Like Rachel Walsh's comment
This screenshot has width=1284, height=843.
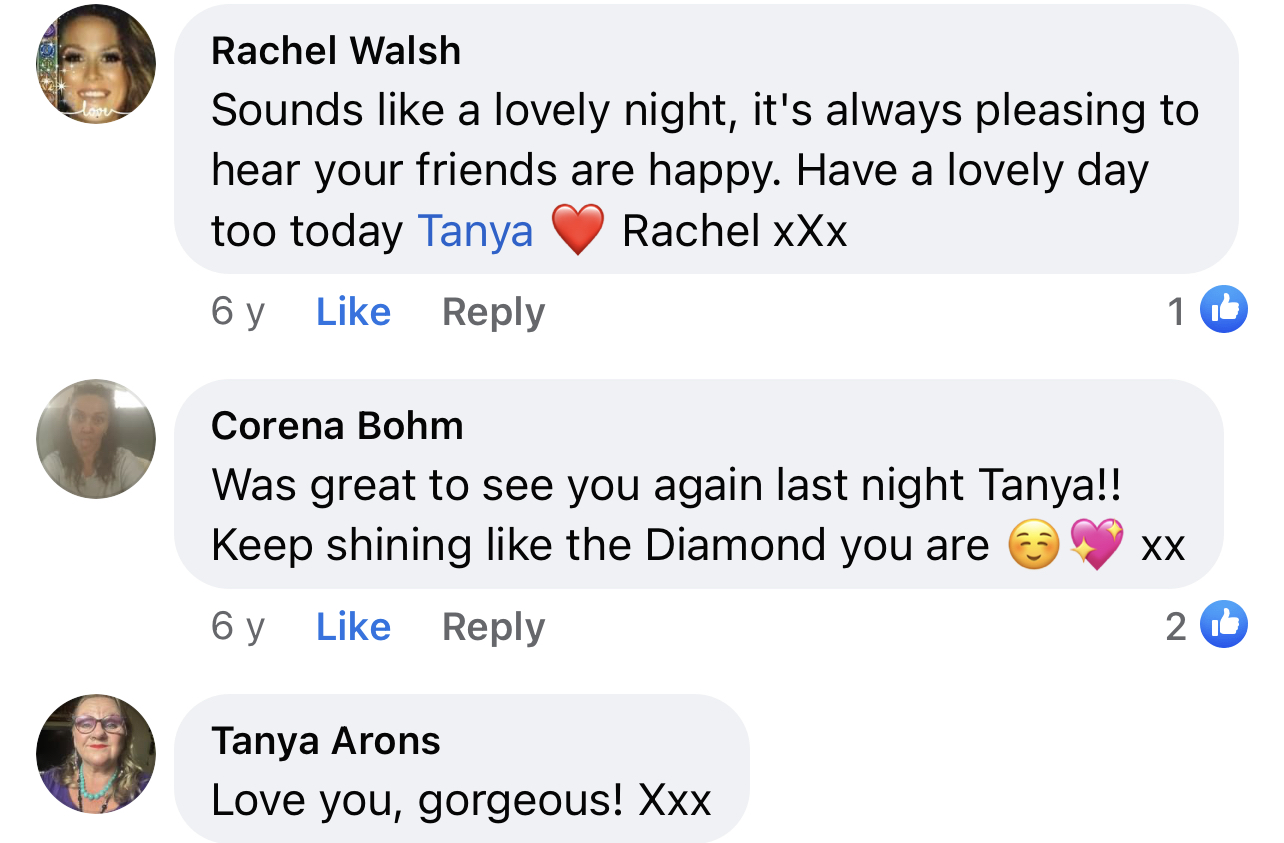click(353, 312)
